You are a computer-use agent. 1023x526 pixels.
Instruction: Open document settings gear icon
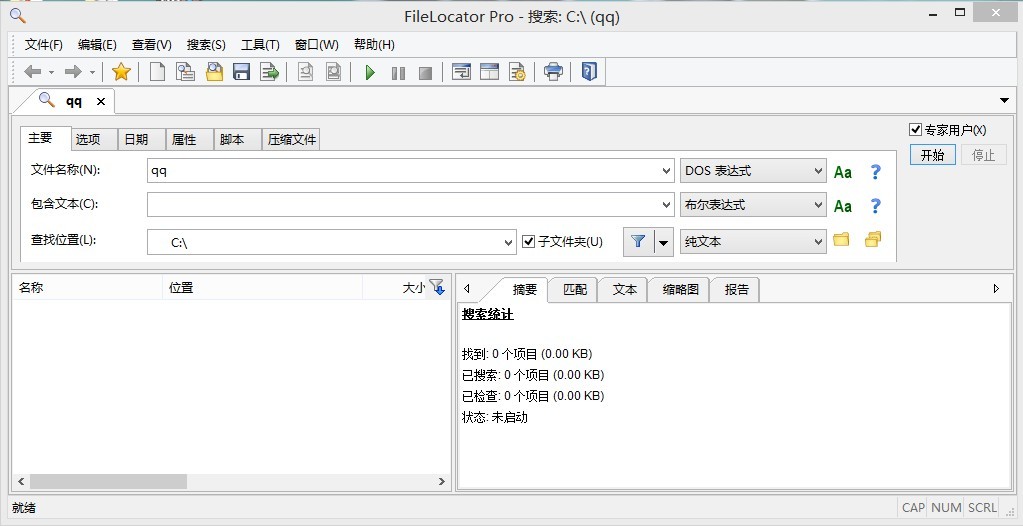(x=517, y=72)
